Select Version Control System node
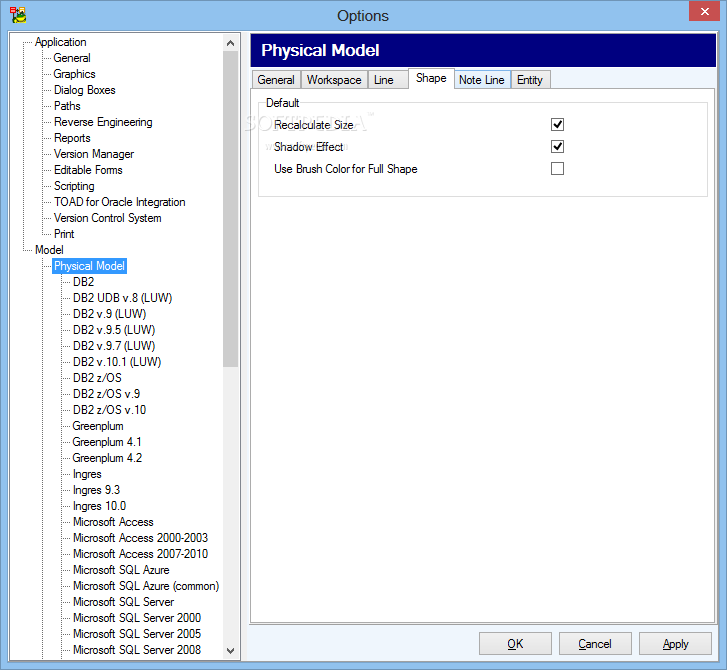The width and height of the screenshot is (727, 670). tap(108, 218)
